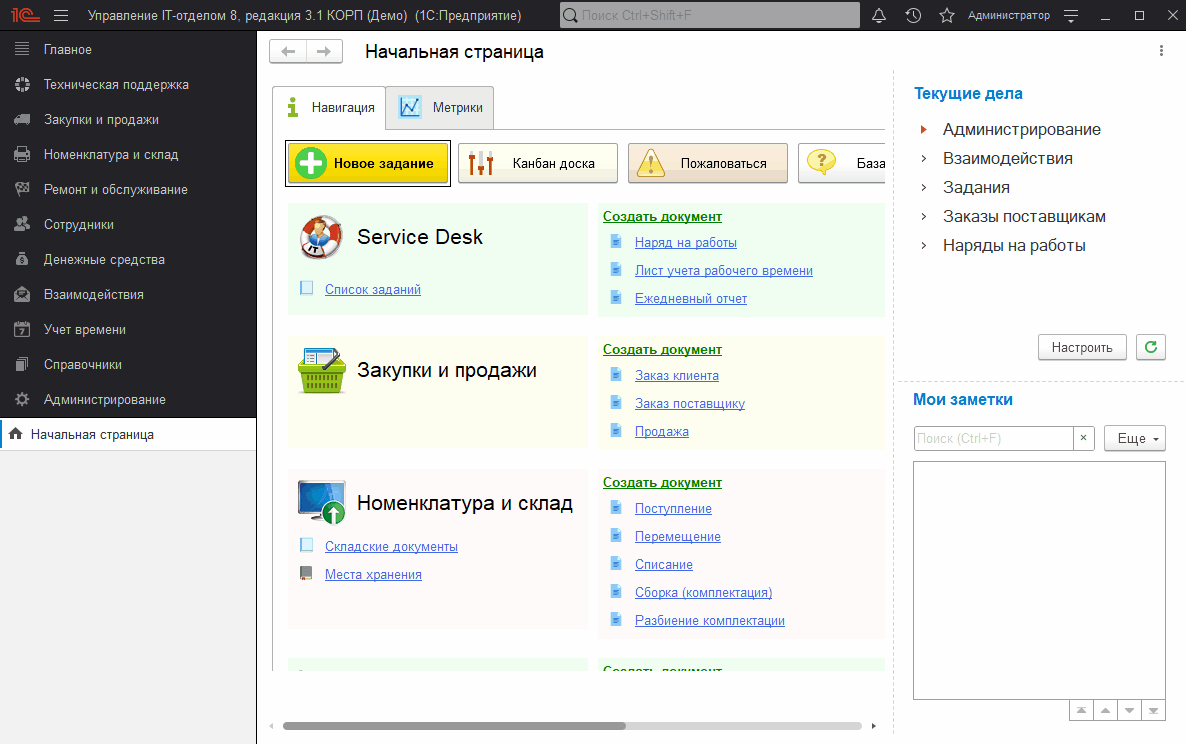The height and width of the screenshot is (744, 1186).
Task: Open the notifications bell icon
Action: (x=879, y=16)
